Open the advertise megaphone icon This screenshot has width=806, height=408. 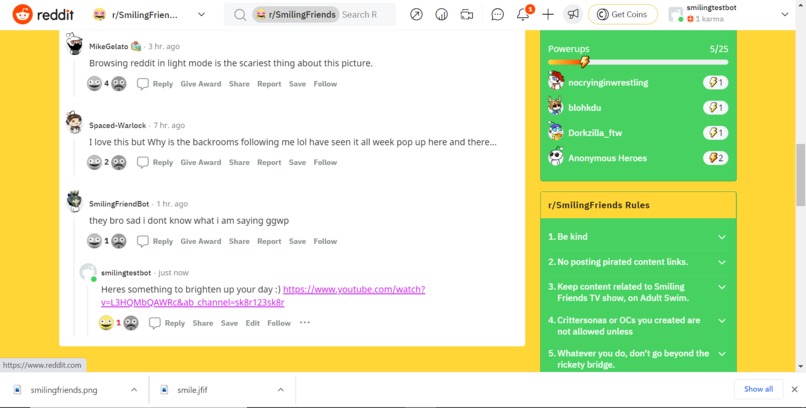click(573, 14)
